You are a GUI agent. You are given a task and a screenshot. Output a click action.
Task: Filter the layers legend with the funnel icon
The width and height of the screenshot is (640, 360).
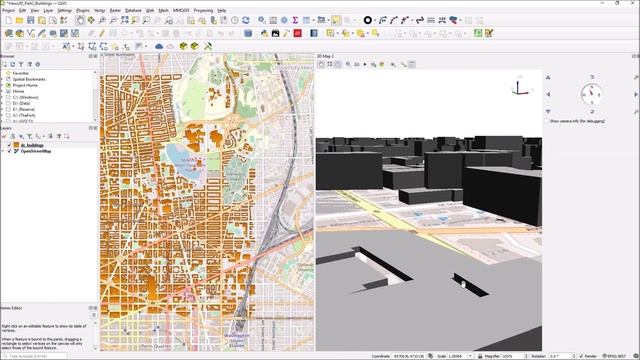point(30,136)
